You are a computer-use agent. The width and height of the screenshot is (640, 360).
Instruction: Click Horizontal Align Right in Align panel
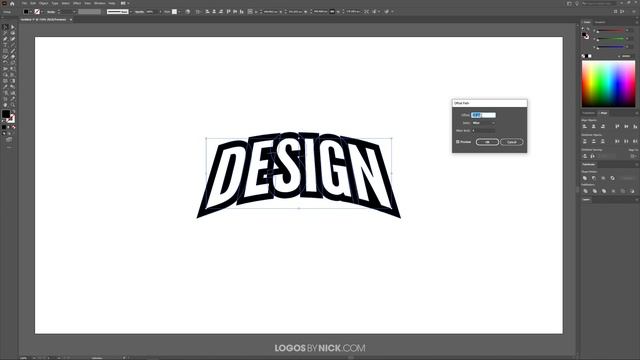(603, 126)
